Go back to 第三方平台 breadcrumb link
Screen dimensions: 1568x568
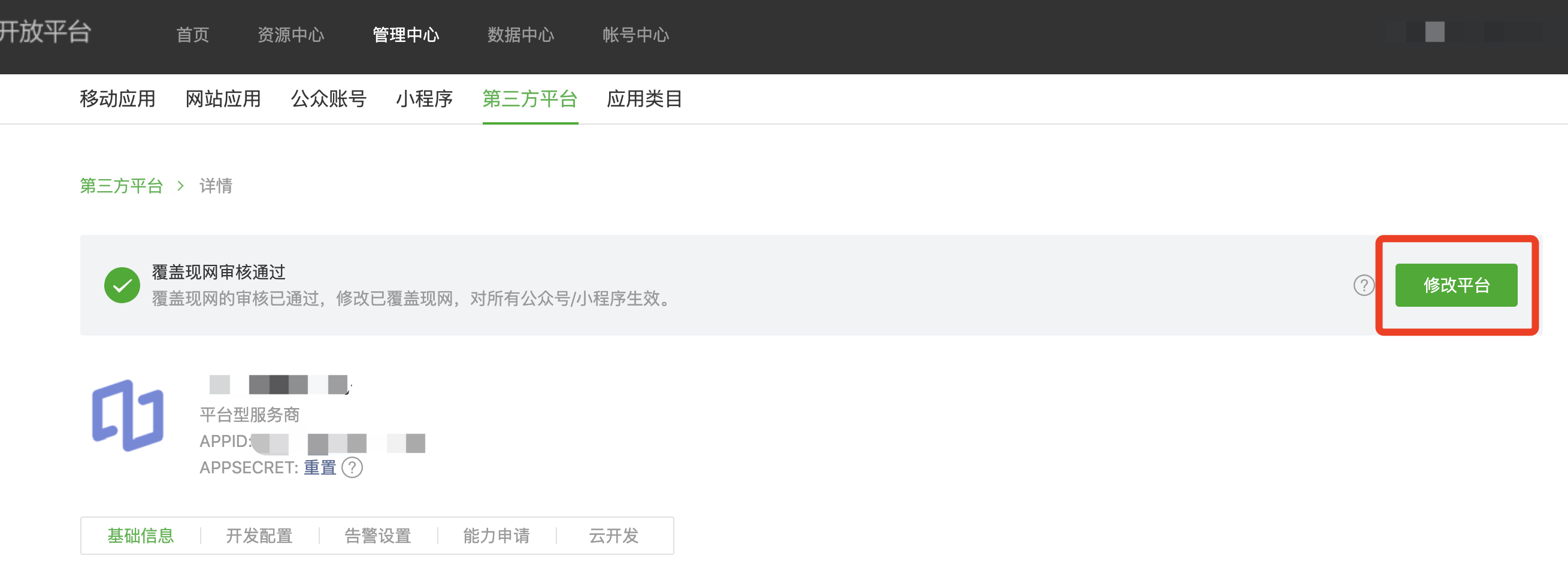[x=122, y=186]
